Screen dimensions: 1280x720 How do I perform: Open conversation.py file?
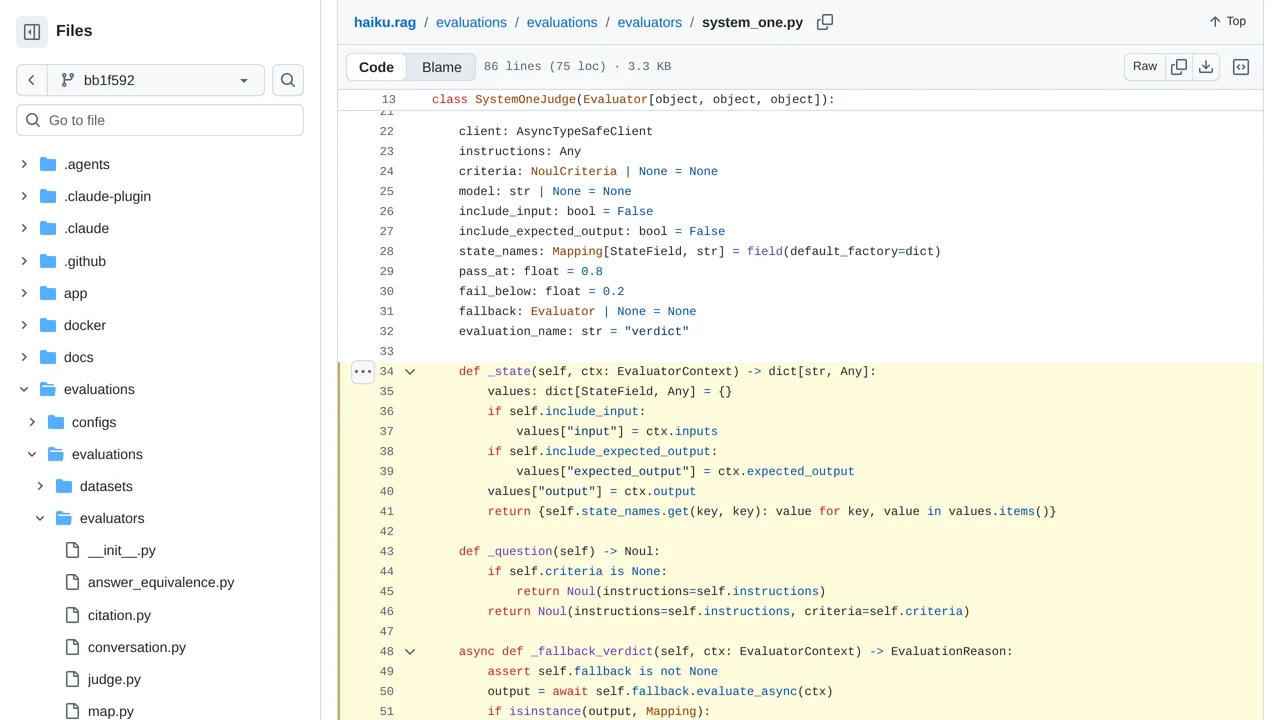[x=137, y=647]
